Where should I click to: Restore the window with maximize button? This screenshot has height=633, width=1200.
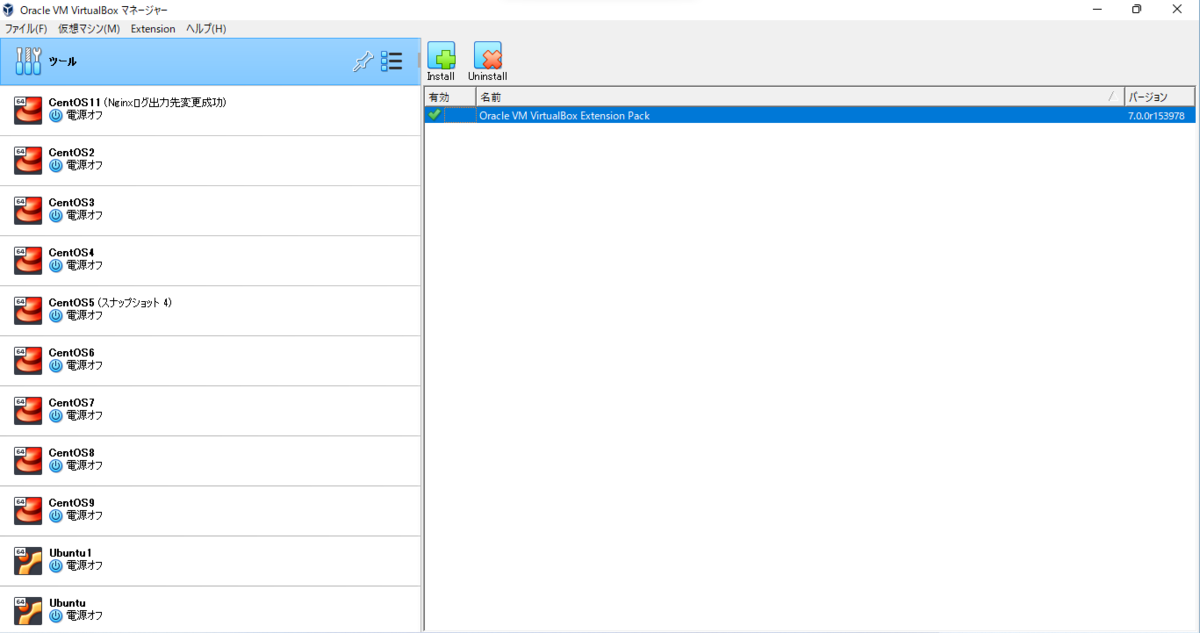click(x=1136, y=9)
